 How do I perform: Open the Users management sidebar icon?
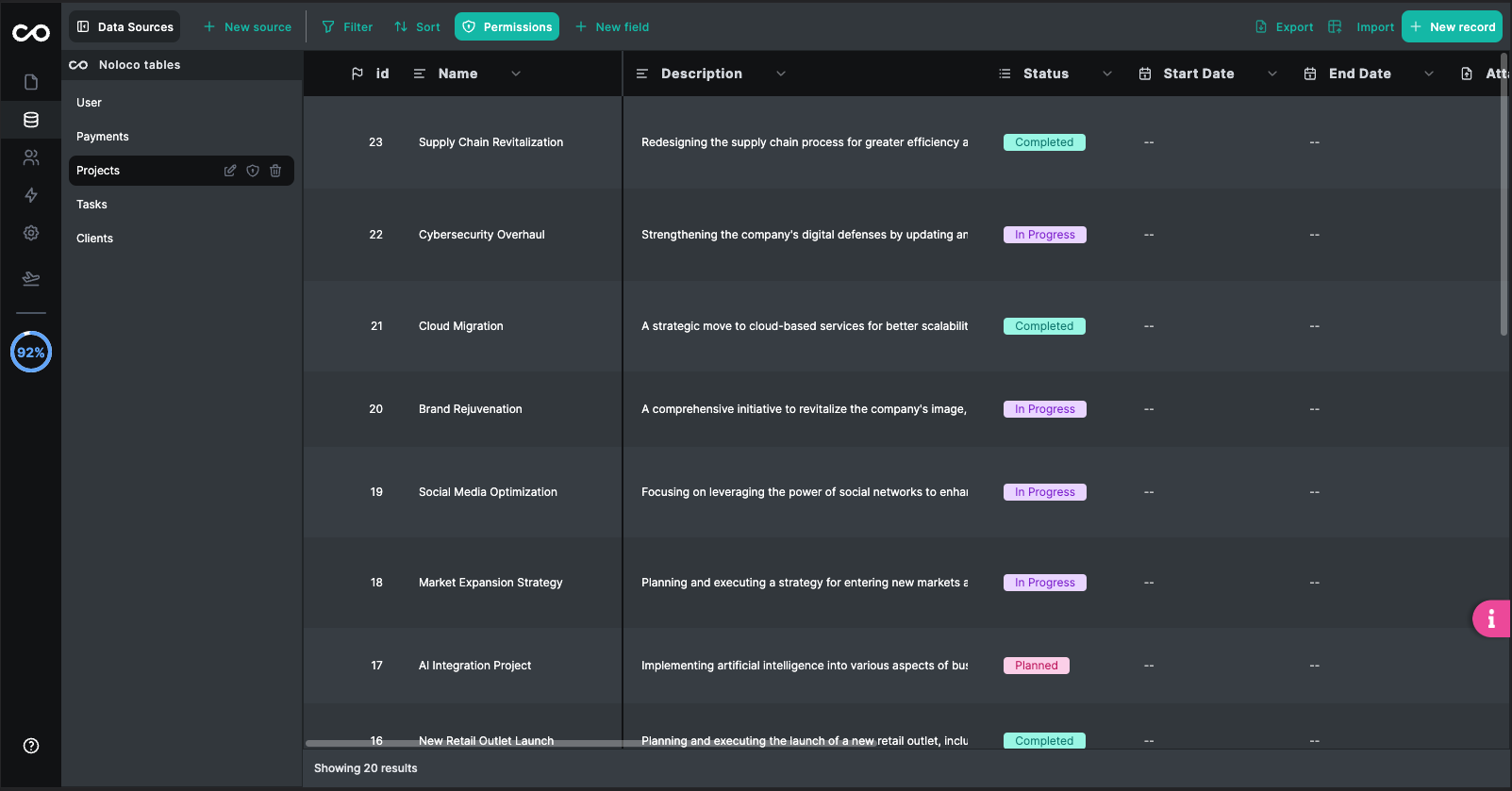[x=31, y=157]
